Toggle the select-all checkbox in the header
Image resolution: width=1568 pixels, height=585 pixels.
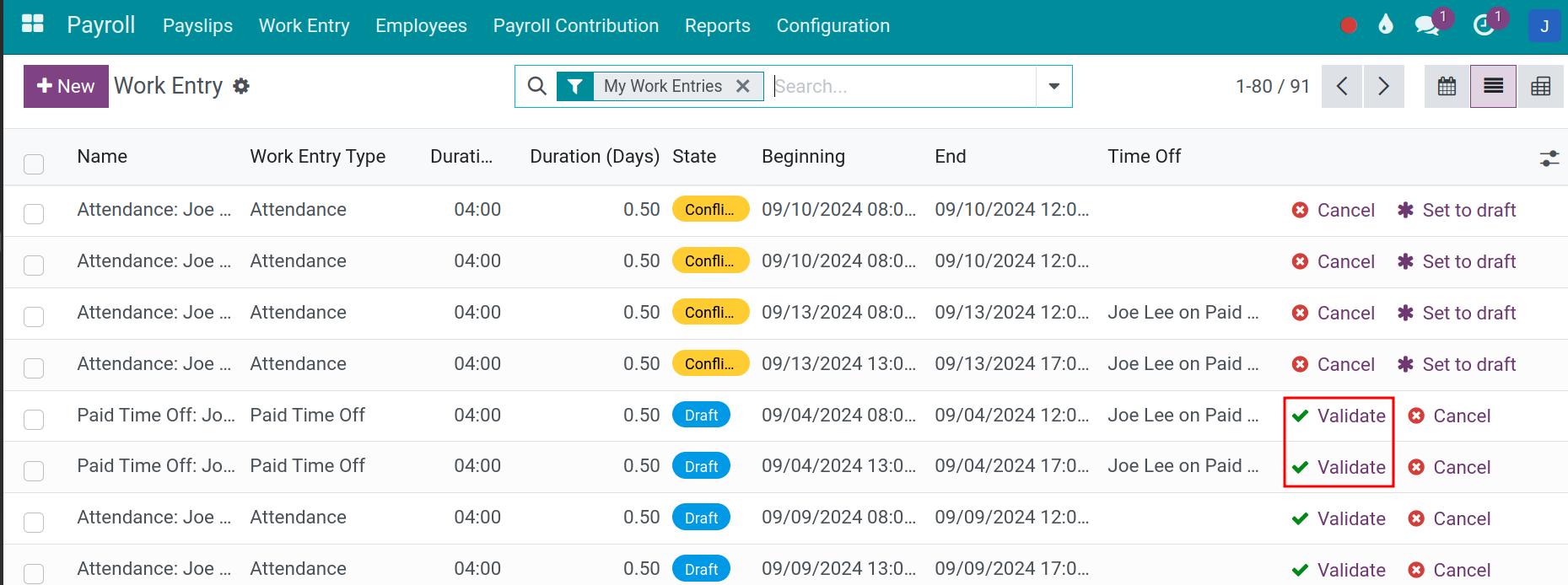(x=34, y=164)
